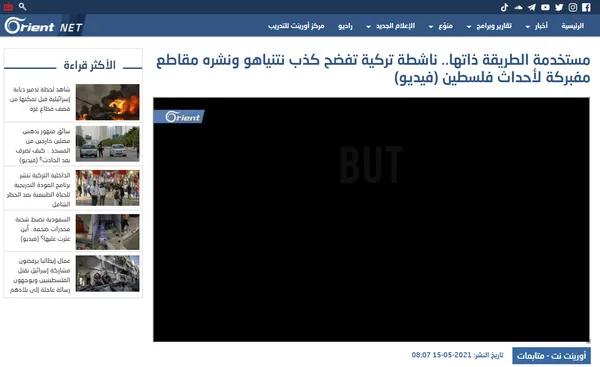Viewport: 600px width, 367px height.
Task: Open story link about دبابة إسرائيلية
Action: point(40,99)
